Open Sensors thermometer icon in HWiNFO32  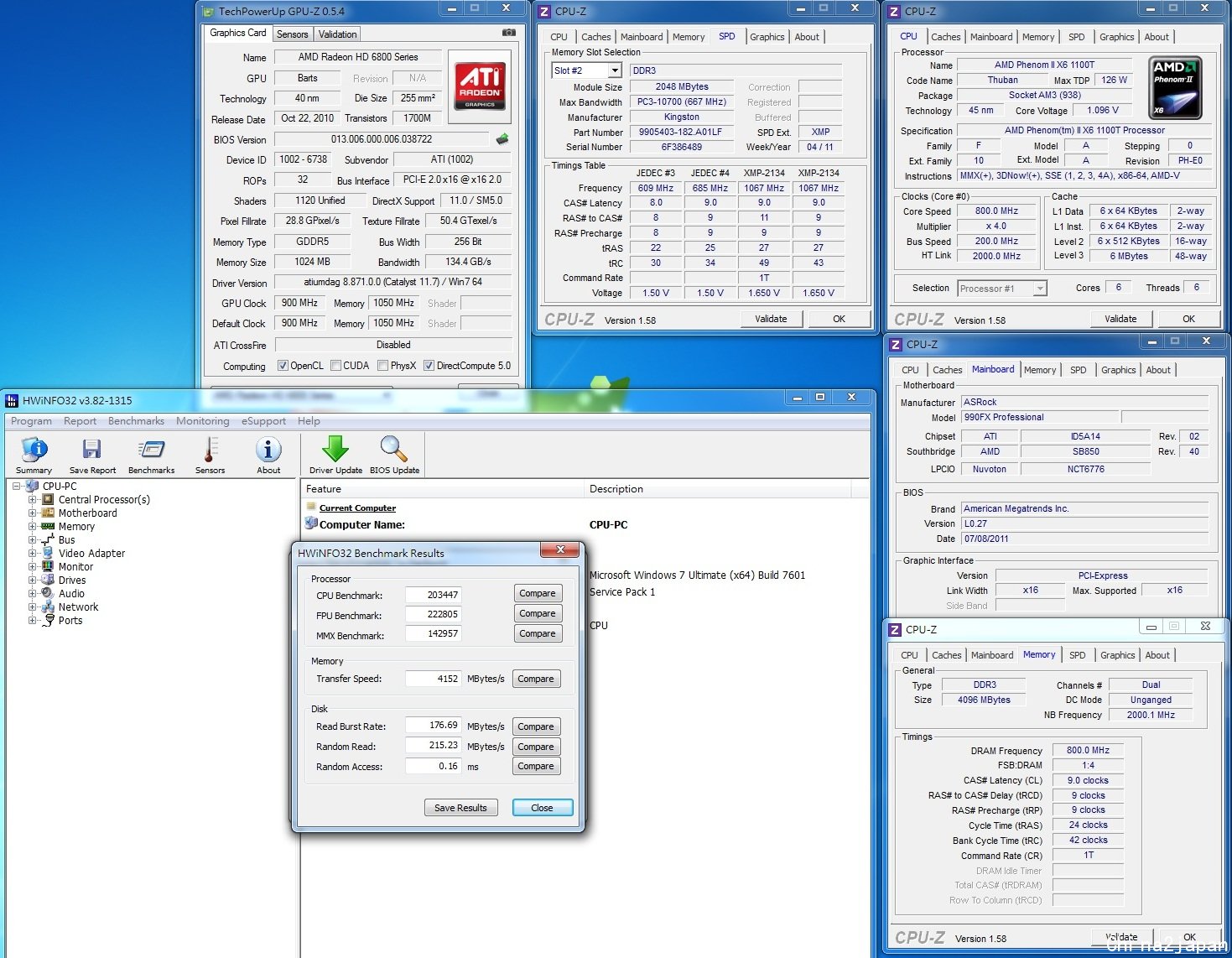pos(210,456)
